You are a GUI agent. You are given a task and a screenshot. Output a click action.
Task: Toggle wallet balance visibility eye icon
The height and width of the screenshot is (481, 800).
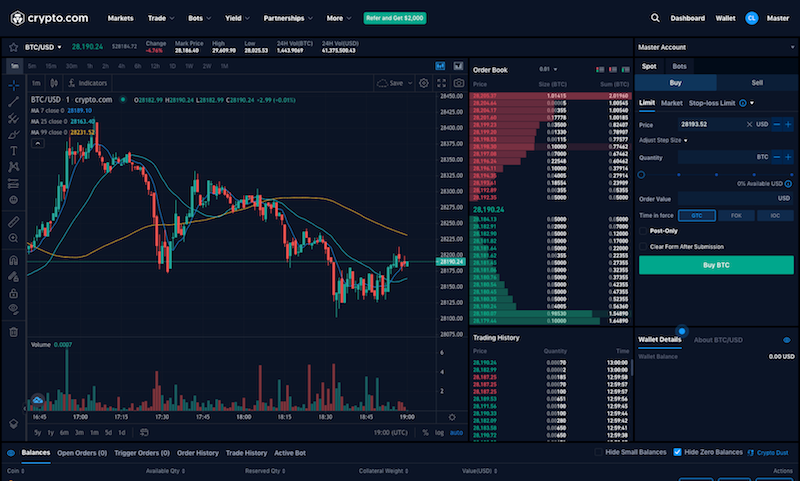coord(787,340)
